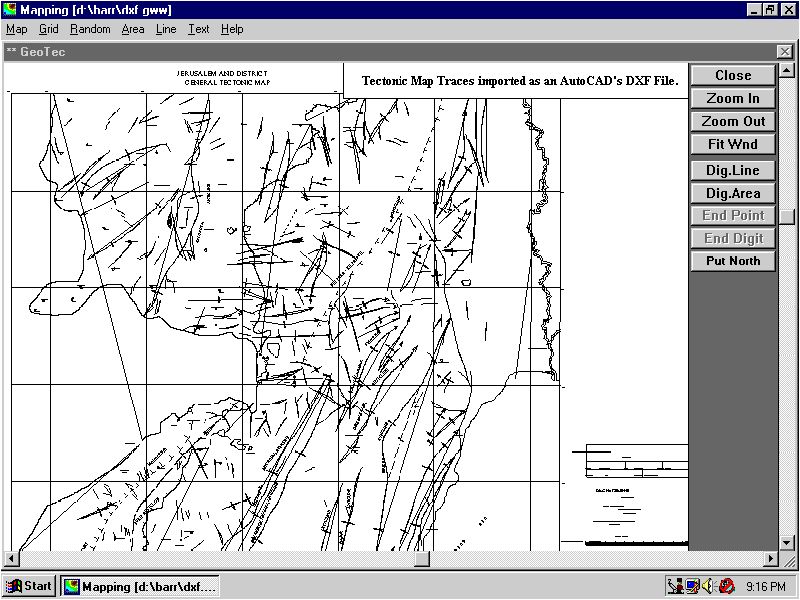Click the network connection tray icon
Screen dimensions: 800x600
[x=676, y=586]
